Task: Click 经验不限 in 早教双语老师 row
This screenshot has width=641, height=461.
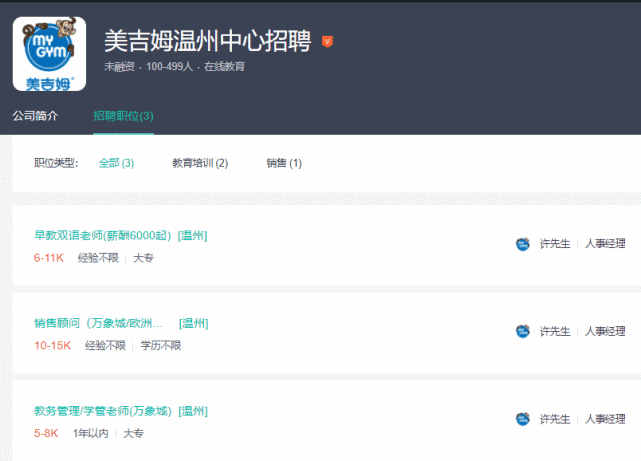Action: pyautogui.click(x=98, y=258)
